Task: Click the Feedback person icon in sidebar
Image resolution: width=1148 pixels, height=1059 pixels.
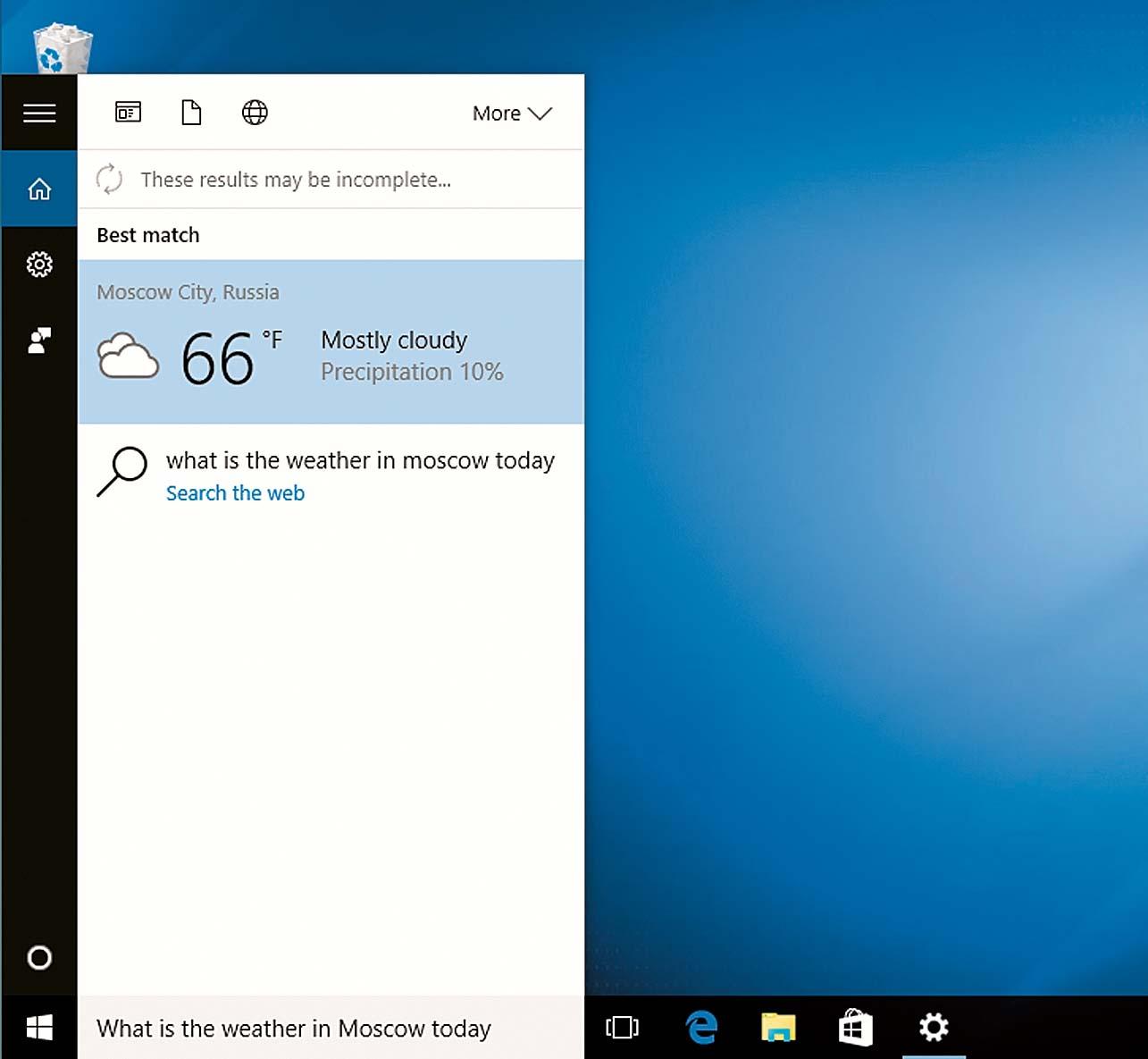Action: point(39,340)
